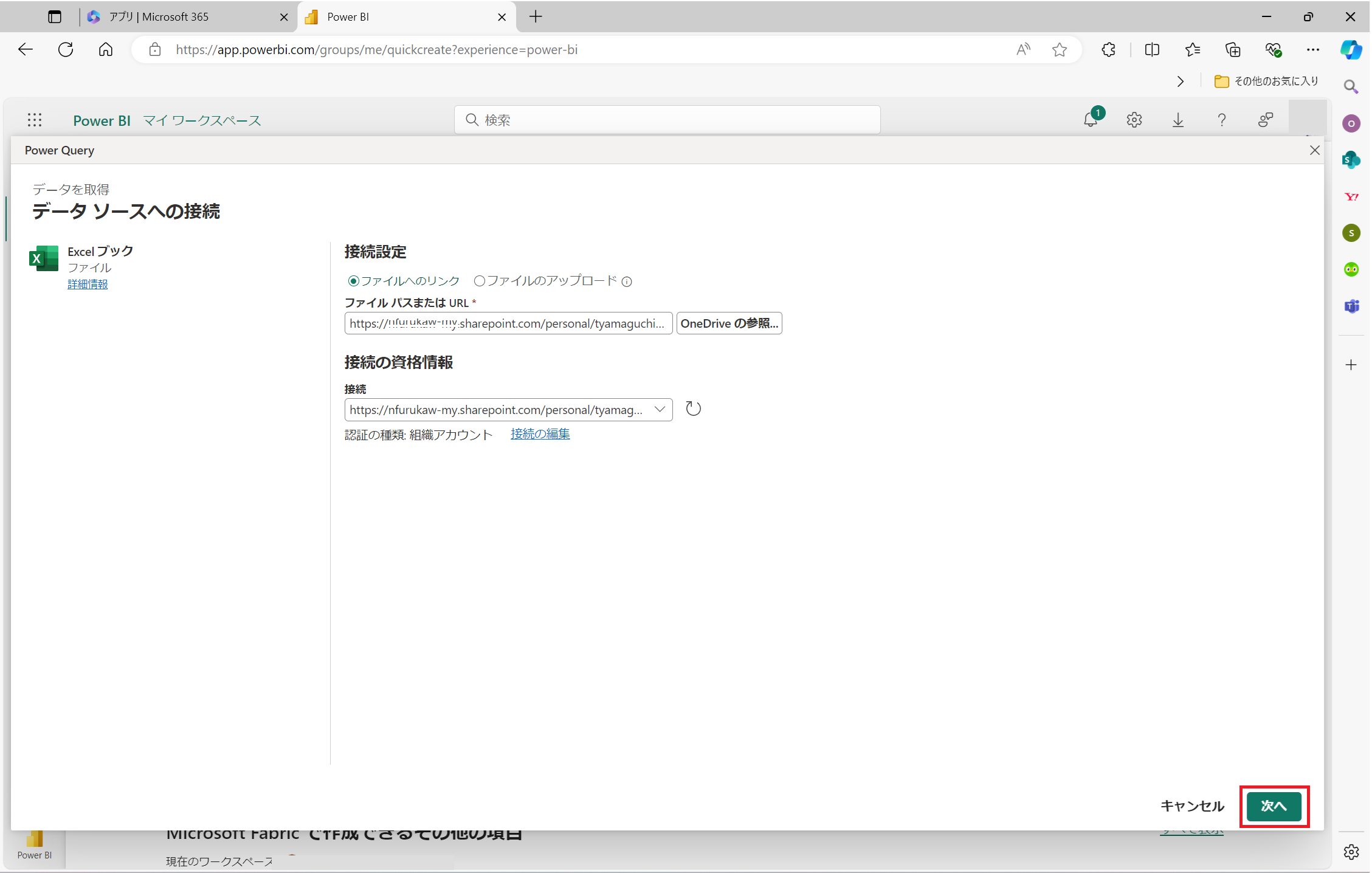Open a new browser tab
Viewport: 1372px width, 873px height.
[x=536, y=17]
